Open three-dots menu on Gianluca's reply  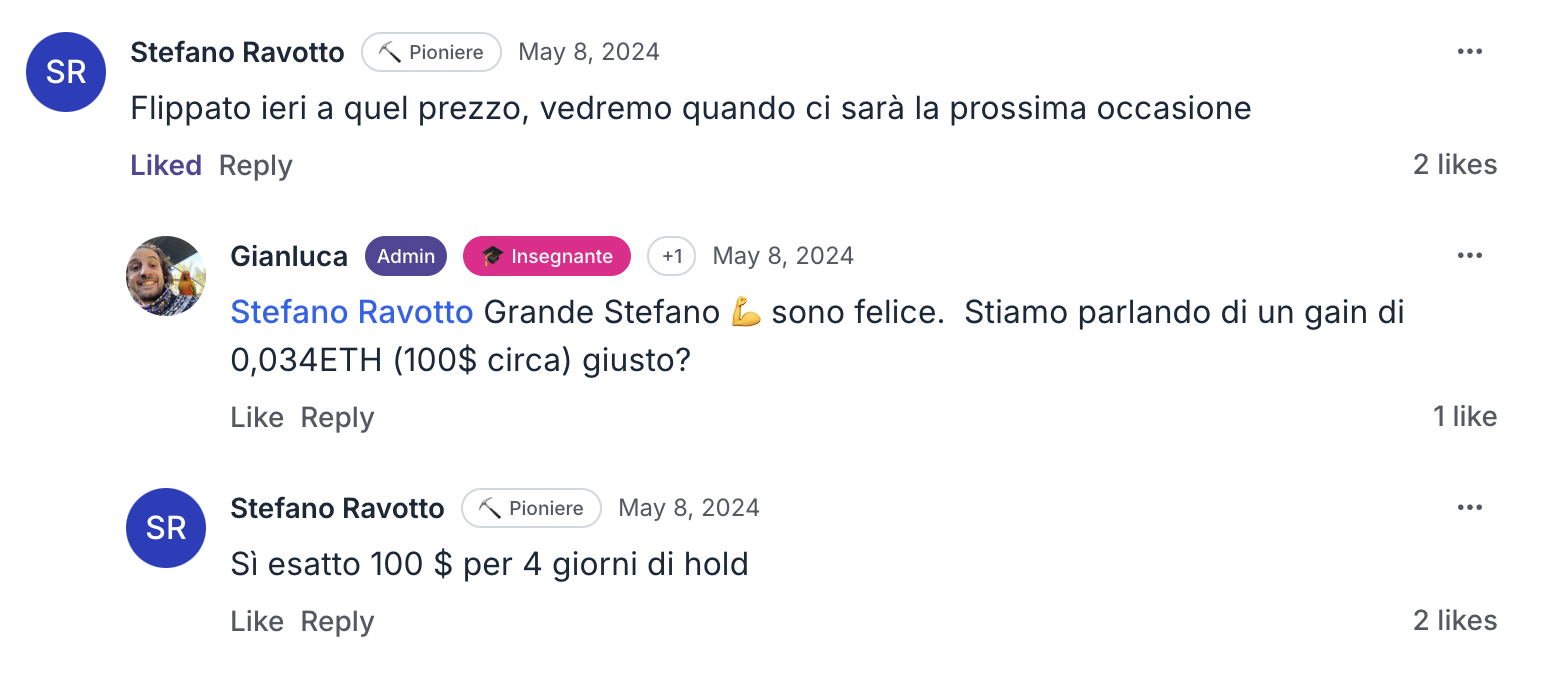click(1469, 256)
